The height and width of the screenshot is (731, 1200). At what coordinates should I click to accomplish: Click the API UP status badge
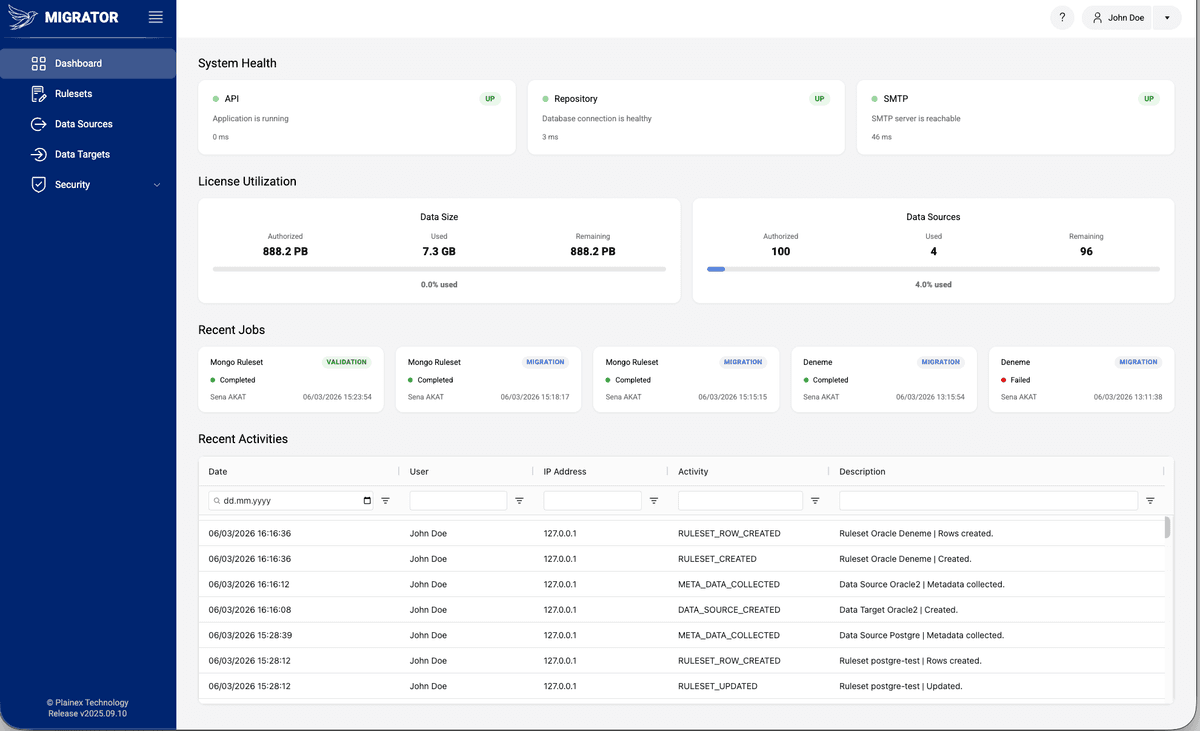click(x=490, y=99)
